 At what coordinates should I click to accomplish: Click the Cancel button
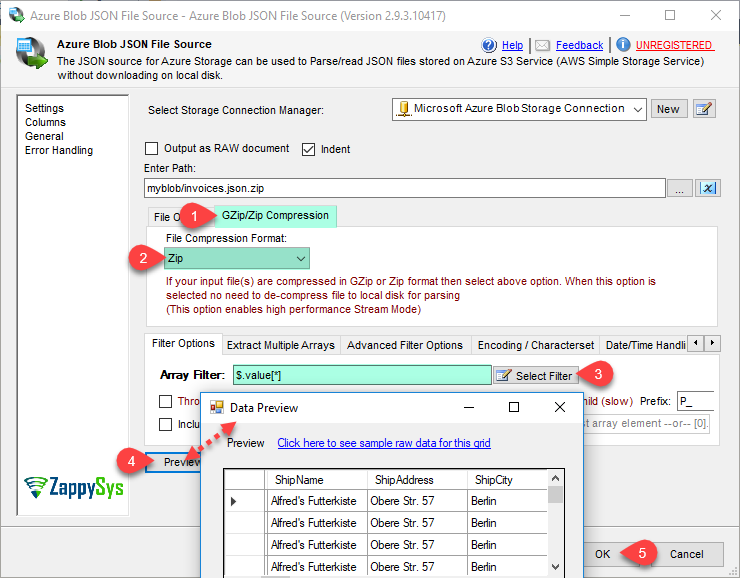(x=687, y=554)
